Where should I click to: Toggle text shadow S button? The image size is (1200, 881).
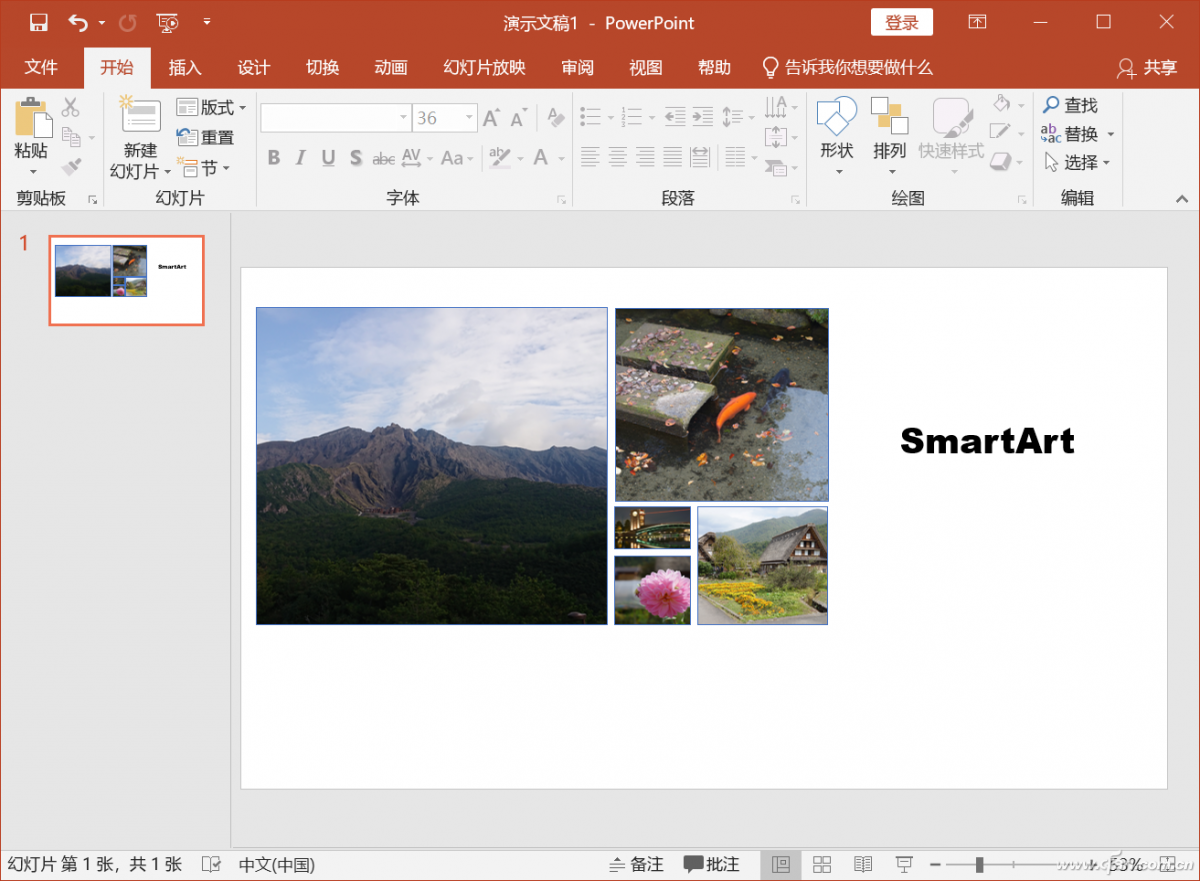pos(356,157)
